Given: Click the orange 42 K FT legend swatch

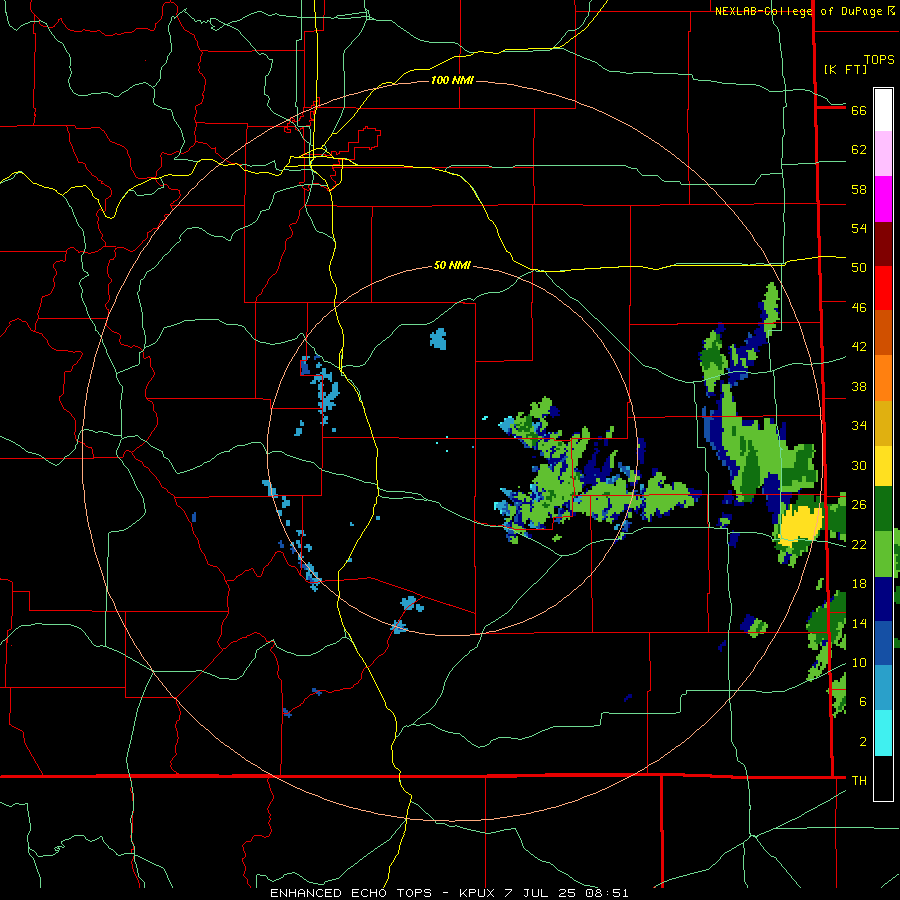Looking at the screenshot, I should pyautogui.click(x=883, y=377).
